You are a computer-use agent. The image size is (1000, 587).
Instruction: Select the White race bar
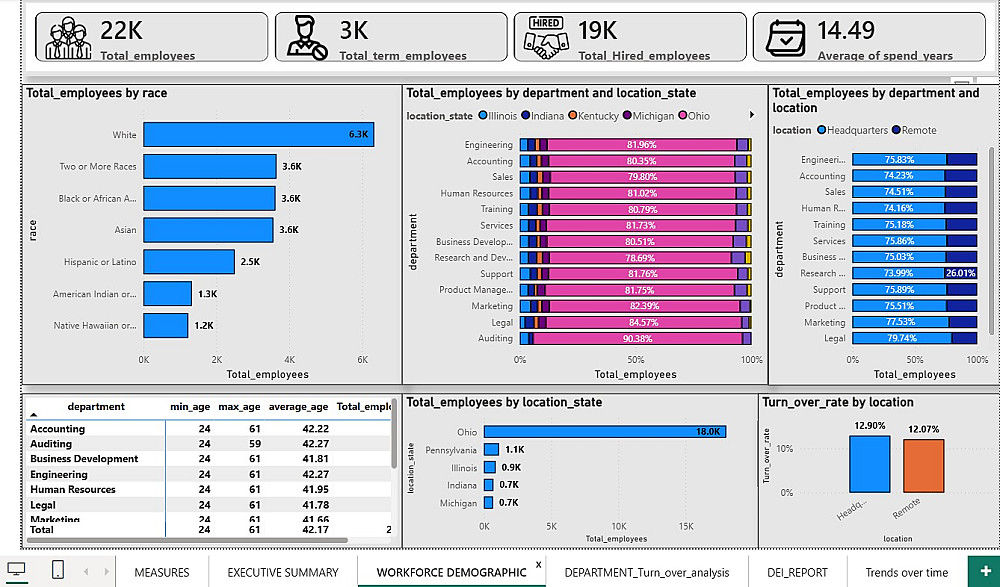(x=259, y=135)
